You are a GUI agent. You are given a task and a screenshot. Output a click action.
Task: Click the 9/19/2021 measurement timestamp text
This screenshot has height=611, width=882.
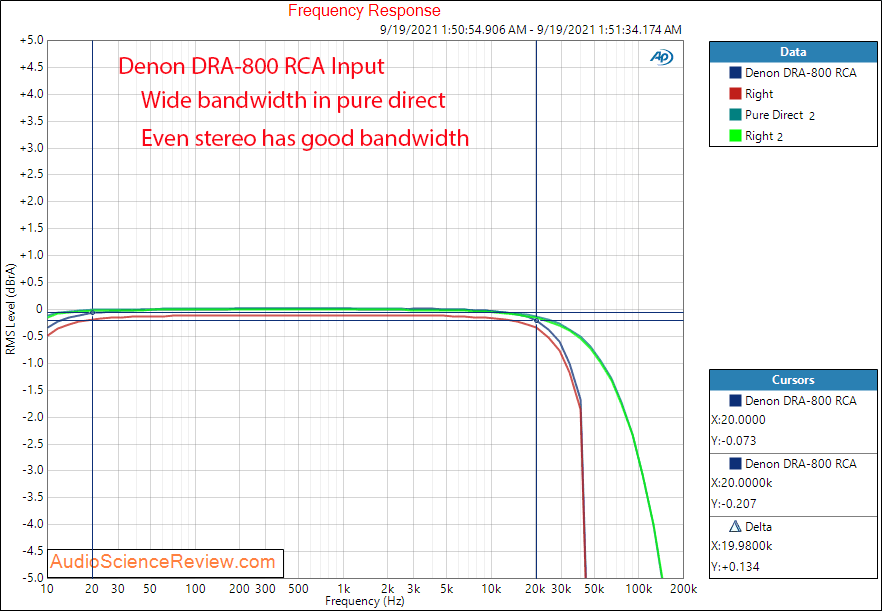(x=530, y=29)
